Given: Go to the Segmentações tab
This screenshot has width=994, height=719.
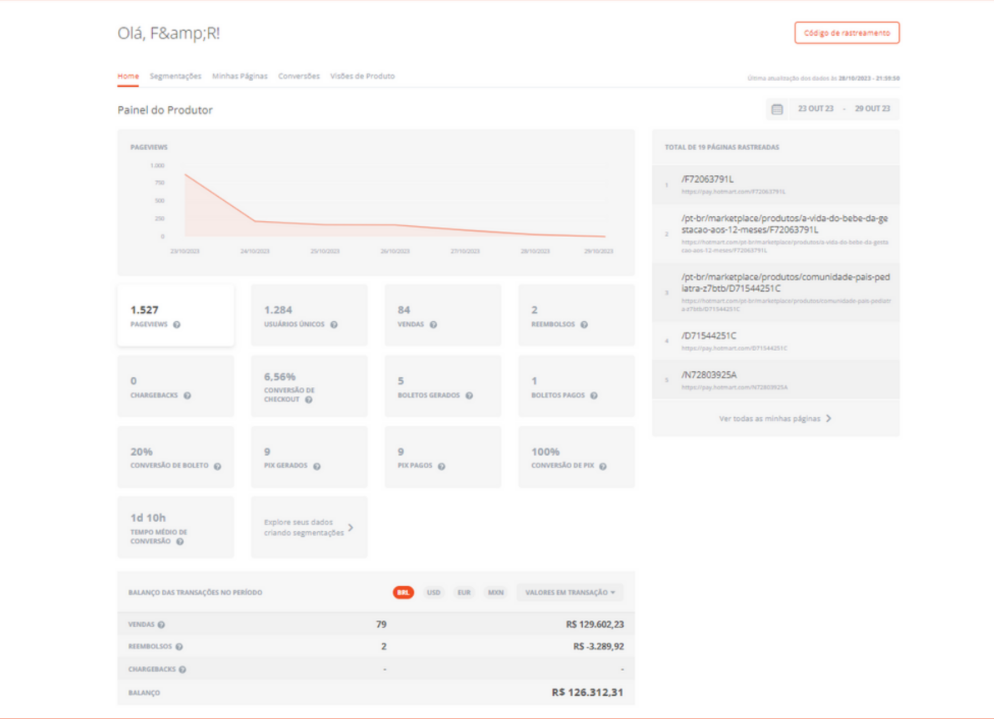Looking at the screenshot, I should tap(175, 76).
